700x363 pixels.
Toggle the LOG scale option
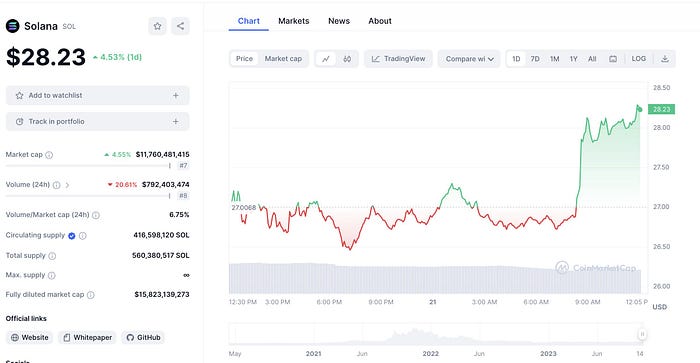638,59
